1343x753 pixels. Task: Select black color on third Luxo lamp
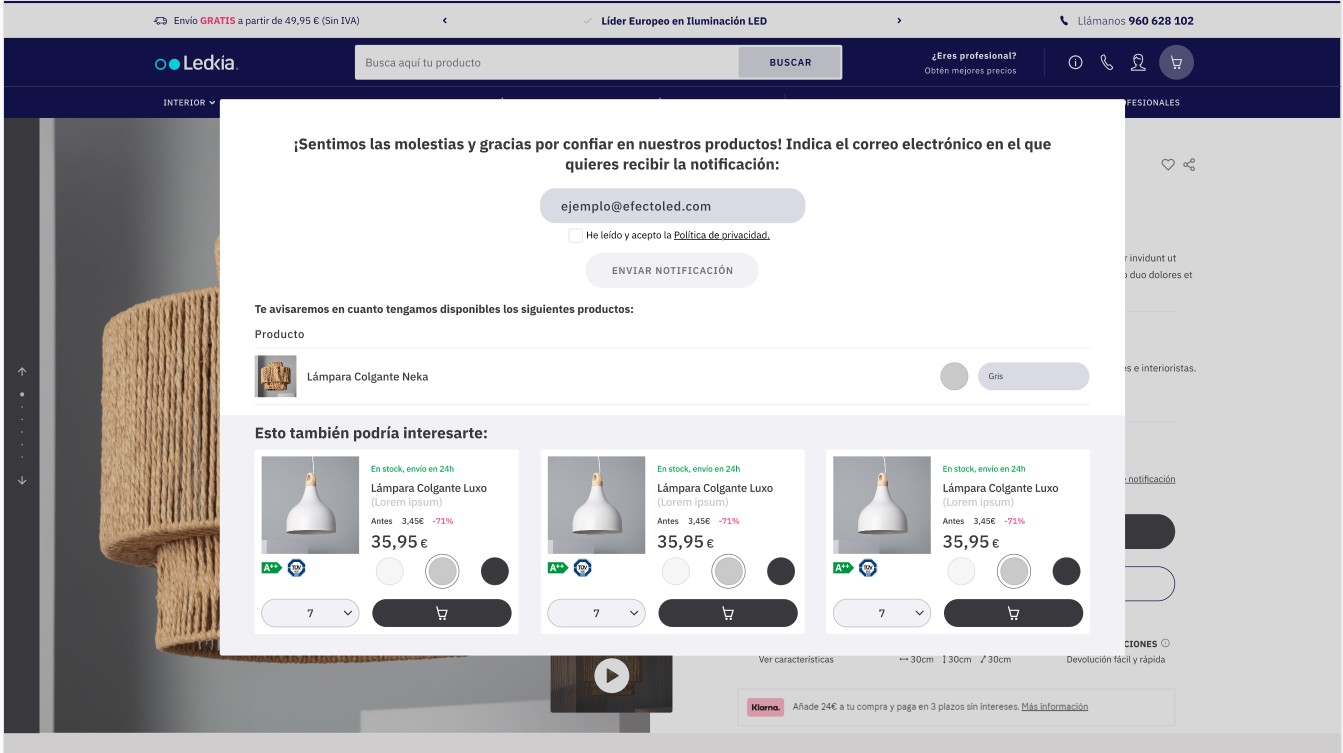coord(1066,571)
